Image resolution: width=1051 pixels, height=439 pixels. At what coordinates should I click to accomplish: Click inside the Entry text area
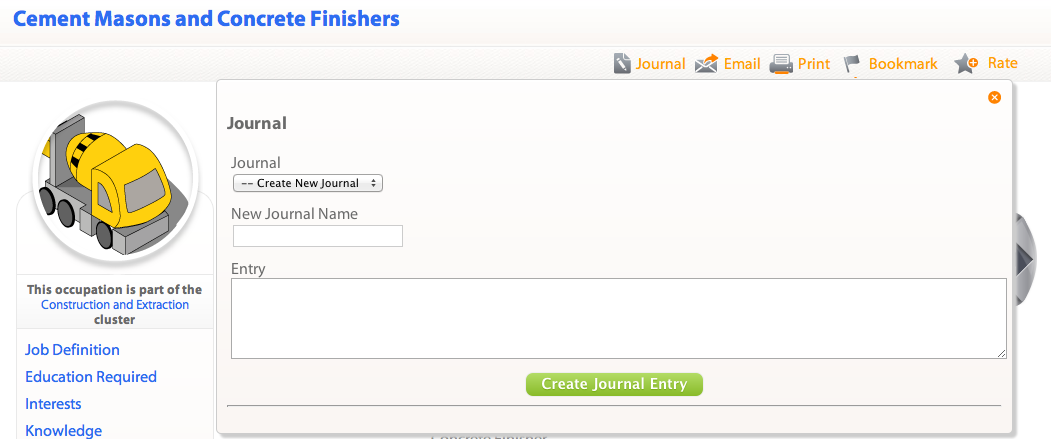click(618, 318)
